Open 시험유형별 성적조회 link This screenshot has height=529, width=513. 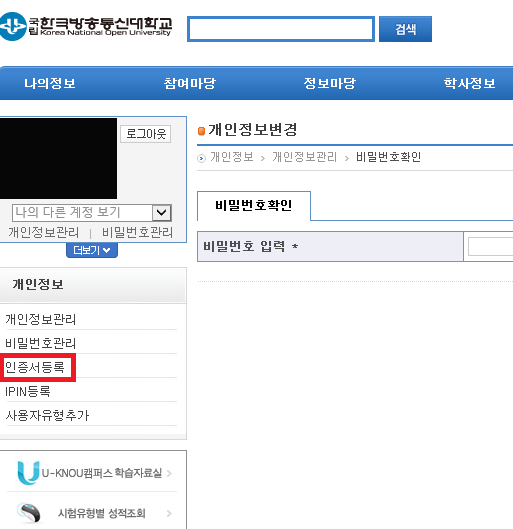click(102, 513)
